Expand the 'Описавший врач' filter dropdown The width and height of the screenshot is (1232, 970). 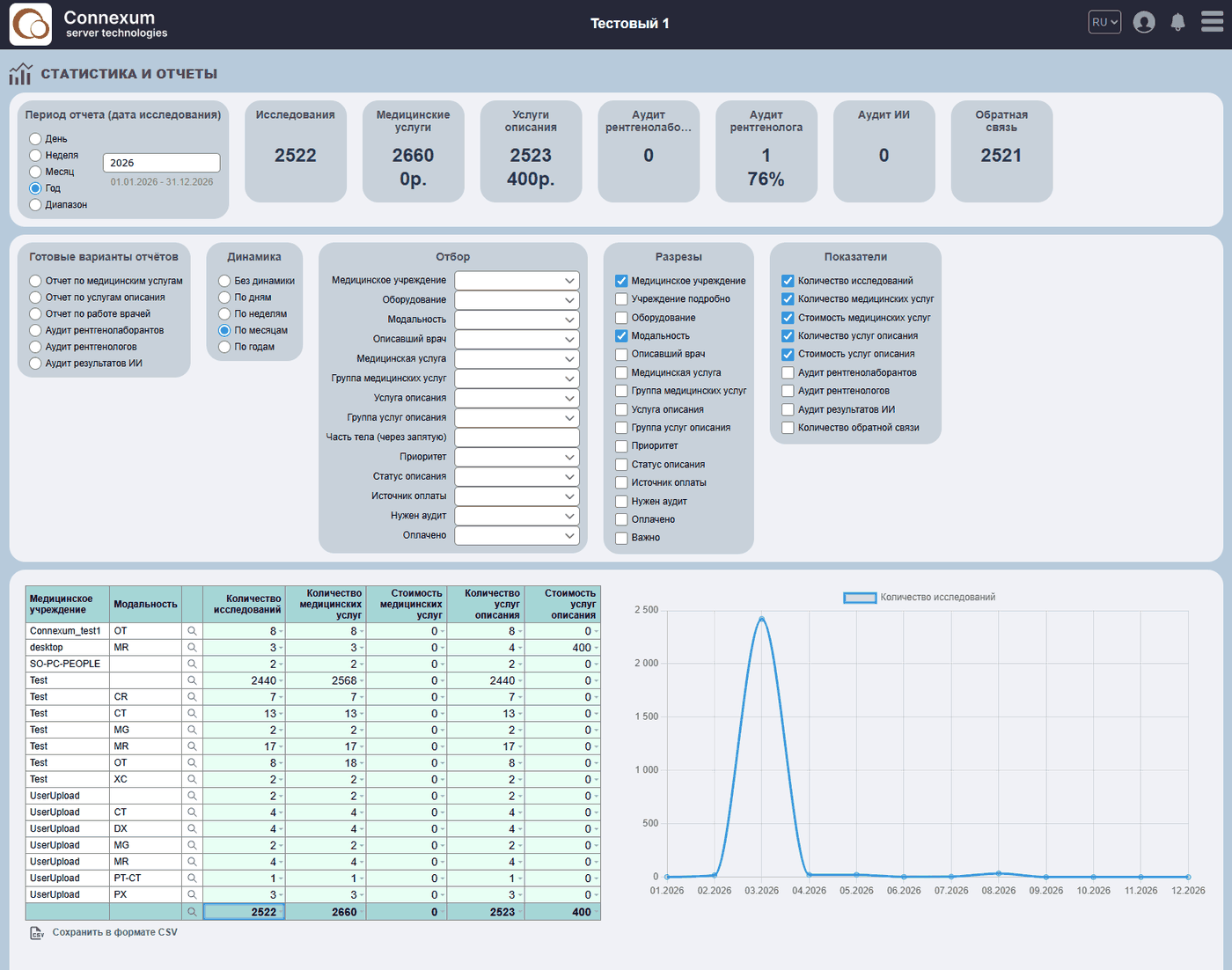tap(517, 339)
